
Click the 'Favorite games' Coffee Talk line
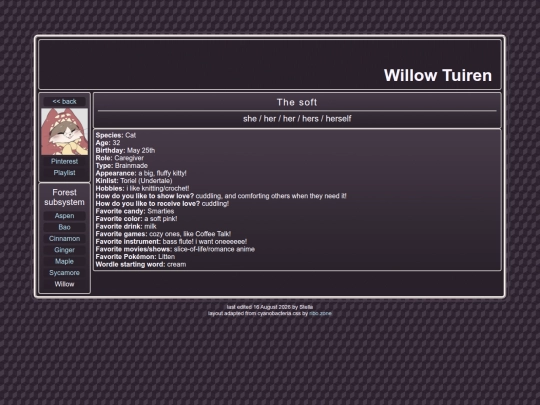(163, 234)
